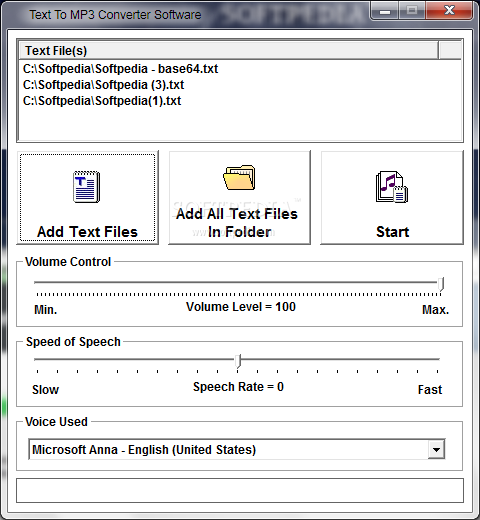
Task: Click the Add Text Files label
Action: pos(87,232)
